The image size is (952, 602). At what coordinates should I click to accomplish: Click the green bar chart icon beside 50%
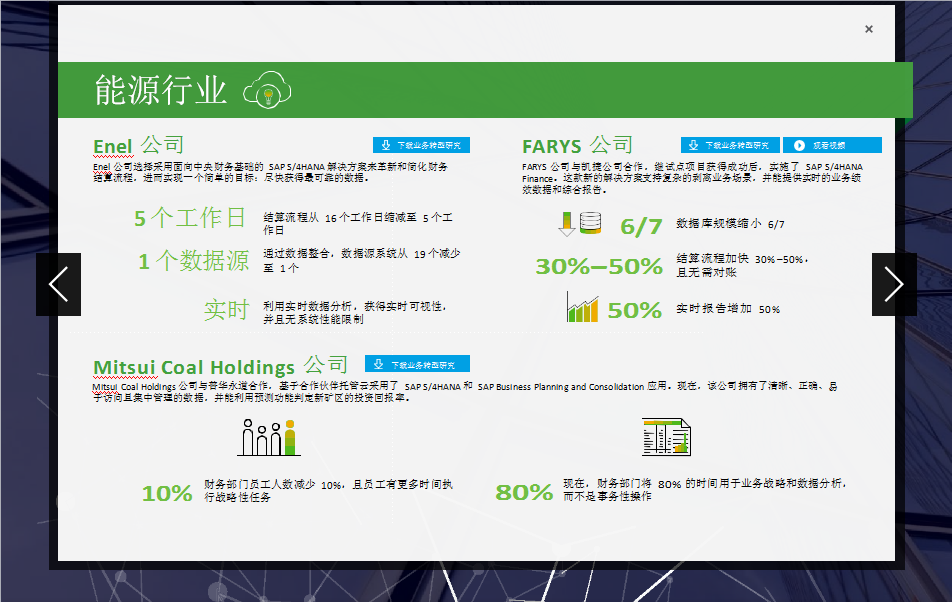582,307
